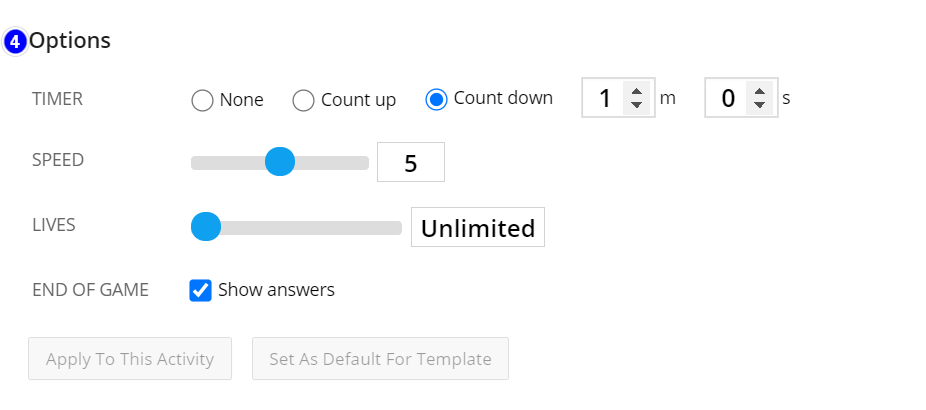Increase minutes with the up arrow
This screenshot has width=926, height=410.
636,92
